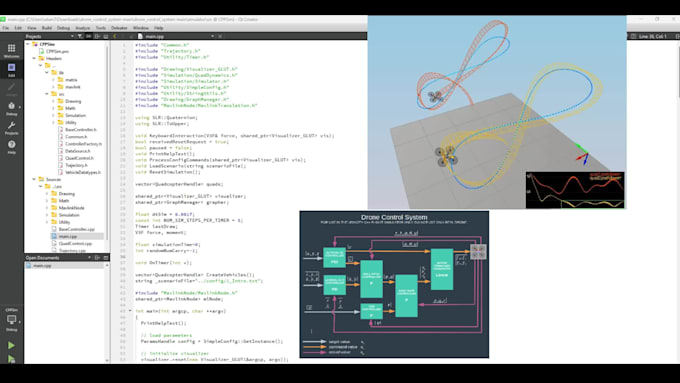Expand the matrix folder
Image resolution: width=680 pixels, height=383 pixels.
coord(53,80)
